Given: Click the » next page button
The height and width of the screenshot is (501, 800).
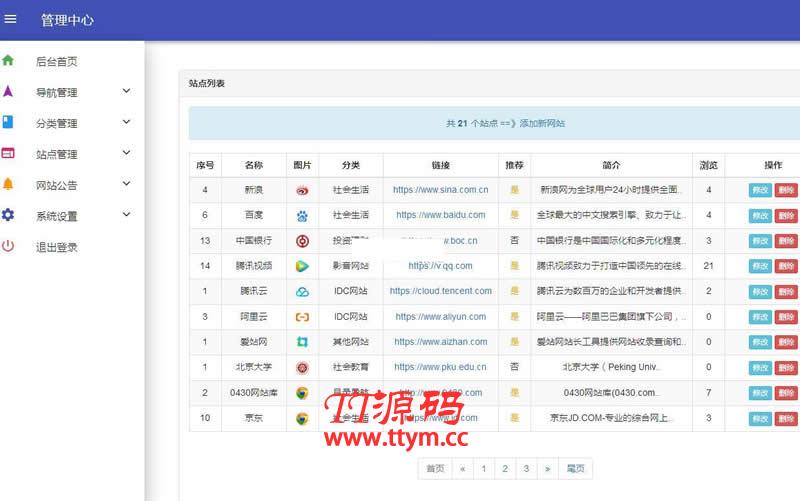Looking at the screenshot, I should [x=547, y=468].
